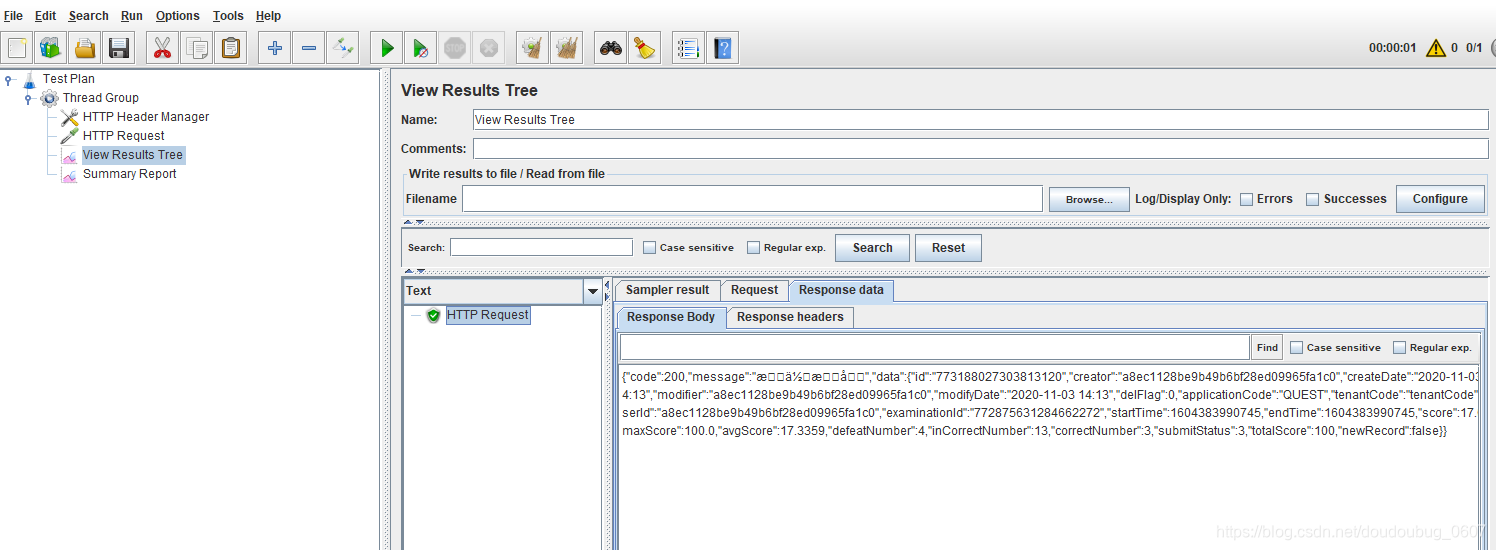1496x550 pixels.
Task: Open Search with binoculars icon
Action: pyautogui.click(x=610, y=47)
